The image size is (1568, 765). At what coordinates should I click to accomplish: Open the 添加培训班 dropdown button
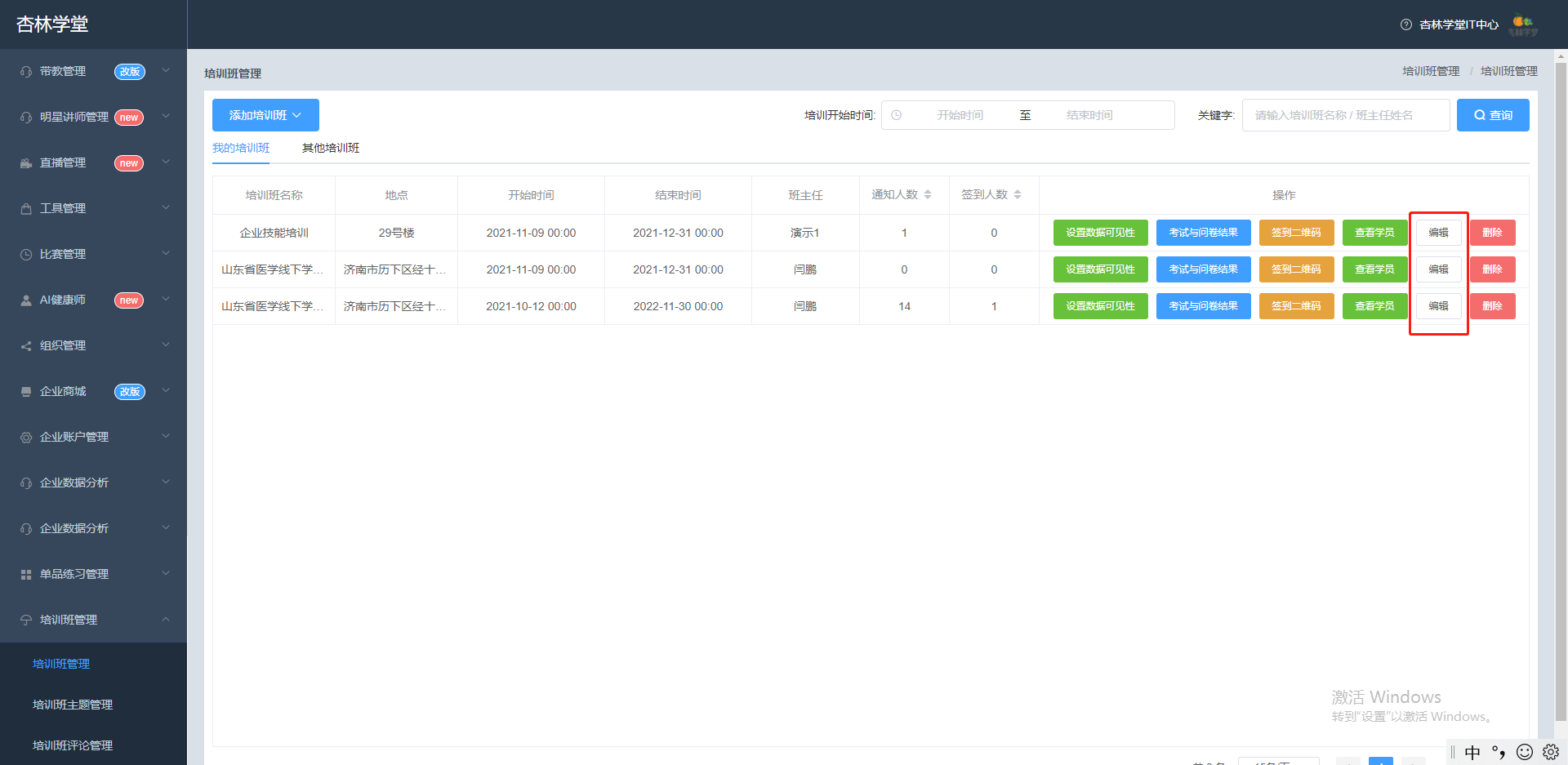point(265,115)
